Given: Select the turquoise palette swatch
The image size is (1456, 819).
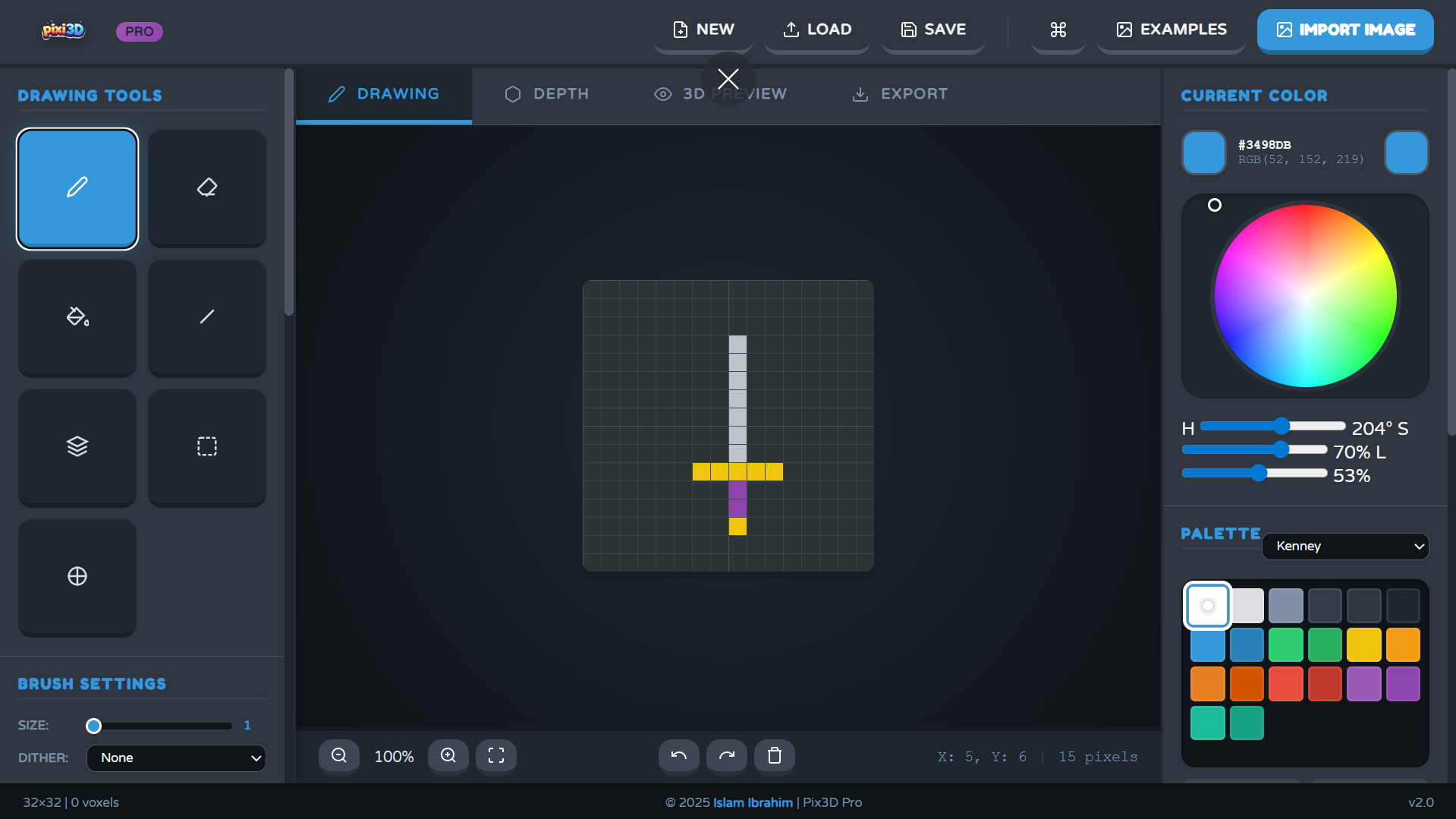Looking at the screenshot, I should (1208, 723).
